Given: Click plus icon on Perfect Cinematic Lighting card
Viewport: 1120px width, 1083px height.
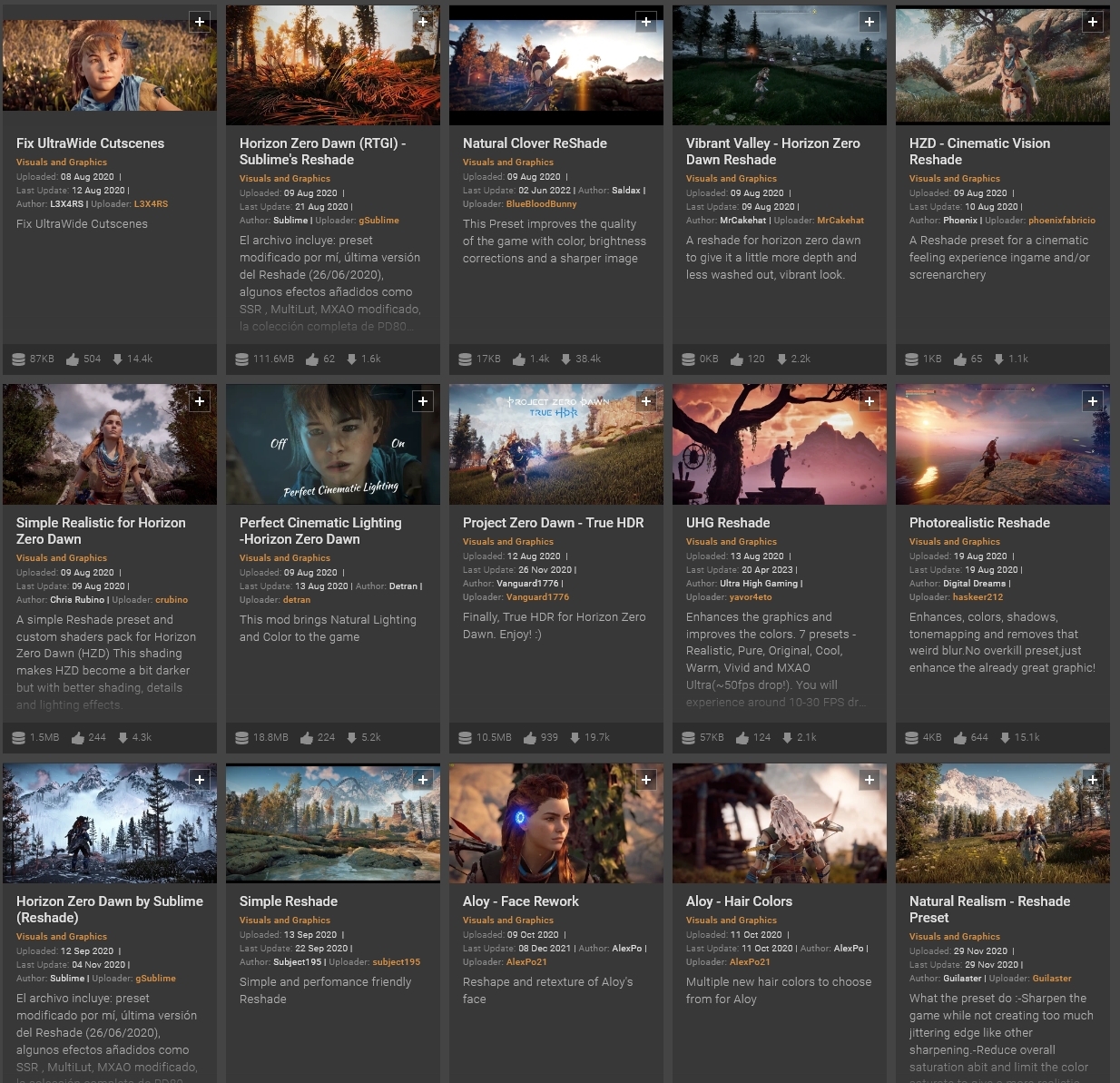Looking at the screenshot, I should tap(423, 401).
